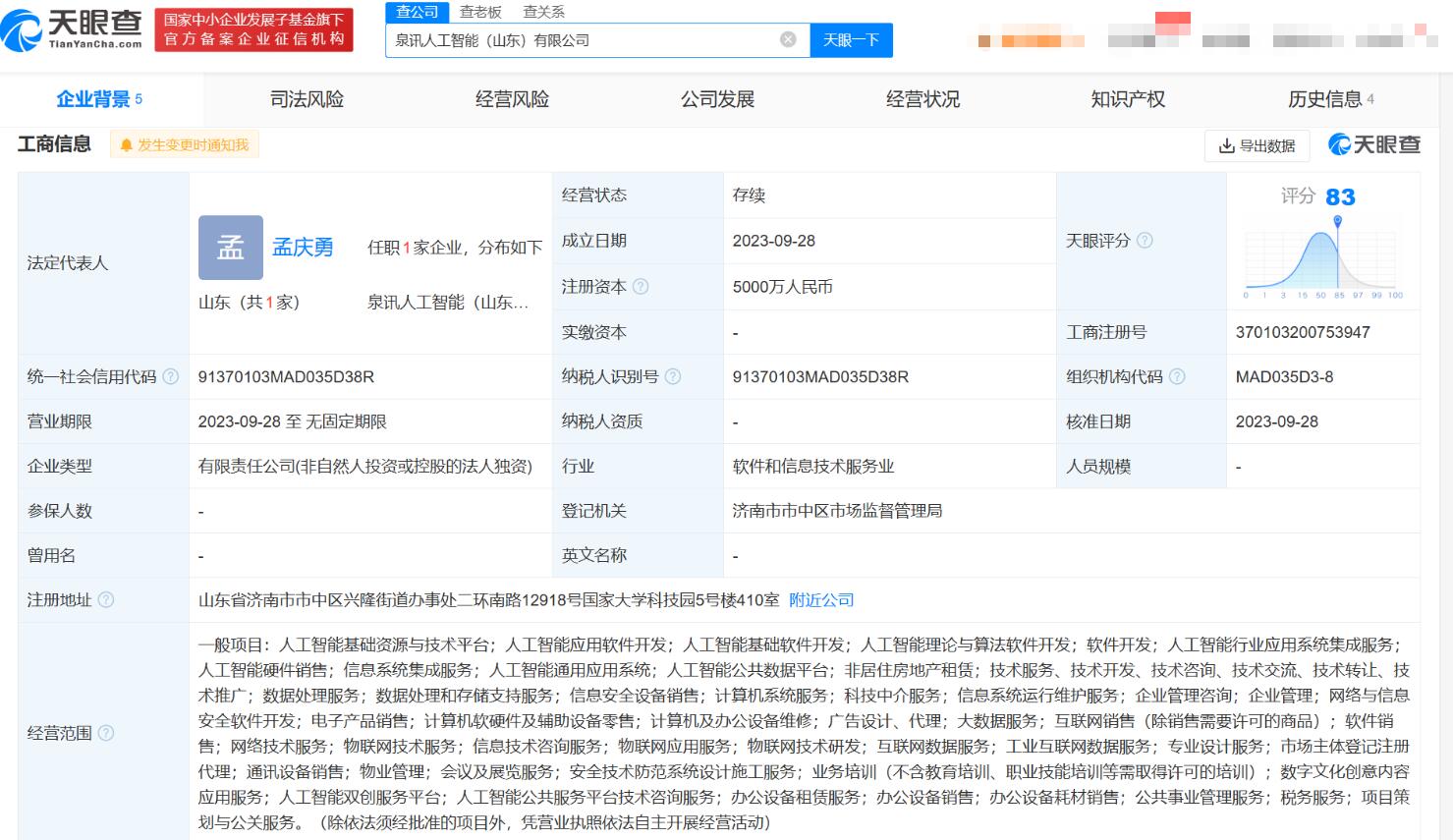1453x840 pixels.
Task: Click the question mark beside 纳税人识别号
Action: tap(673, 375)
